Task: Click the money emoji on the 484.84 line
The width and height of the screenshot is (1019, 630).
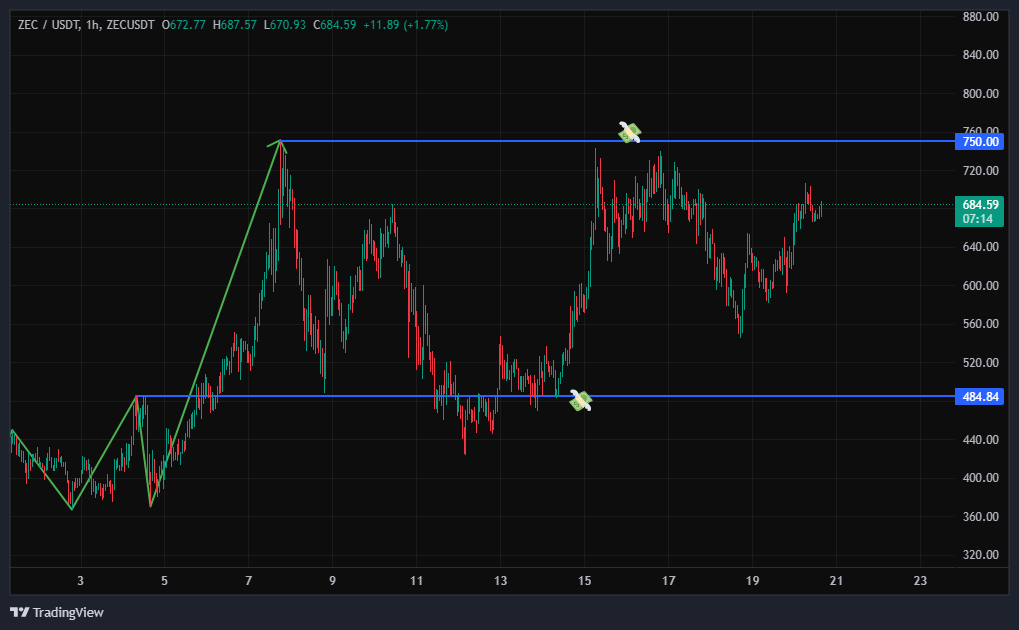Action: pos(581,400)
